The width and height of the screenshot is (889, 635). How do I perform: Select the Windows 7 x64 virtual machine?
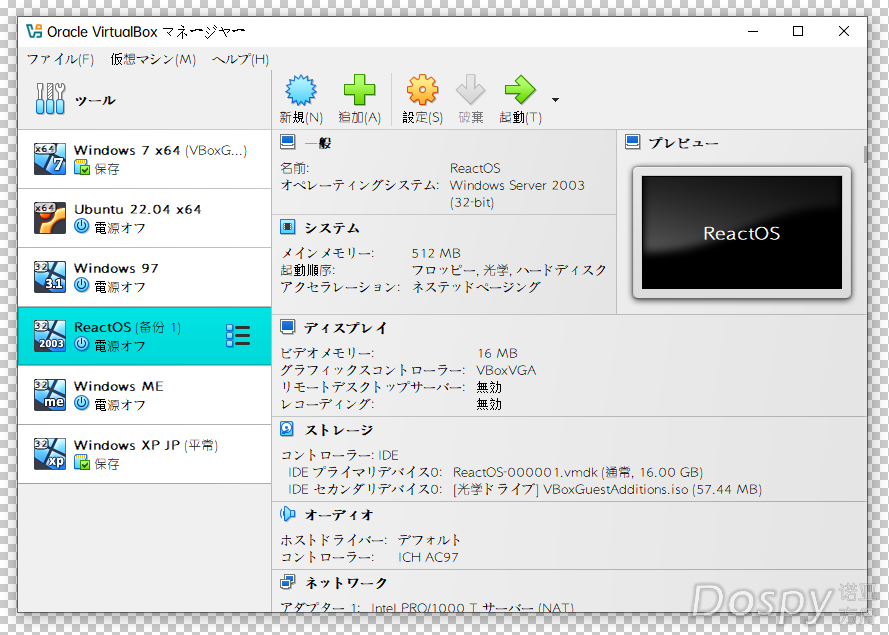pyautogui.click(x=145, y=159)
